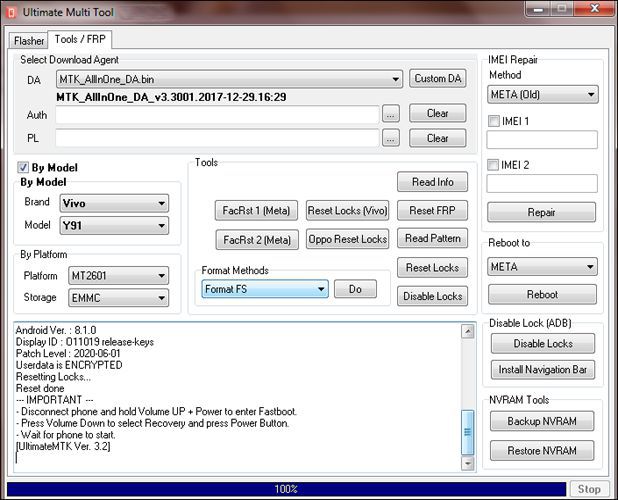
Task: Click the Reset Locks tools button
Action: [432, 268]
